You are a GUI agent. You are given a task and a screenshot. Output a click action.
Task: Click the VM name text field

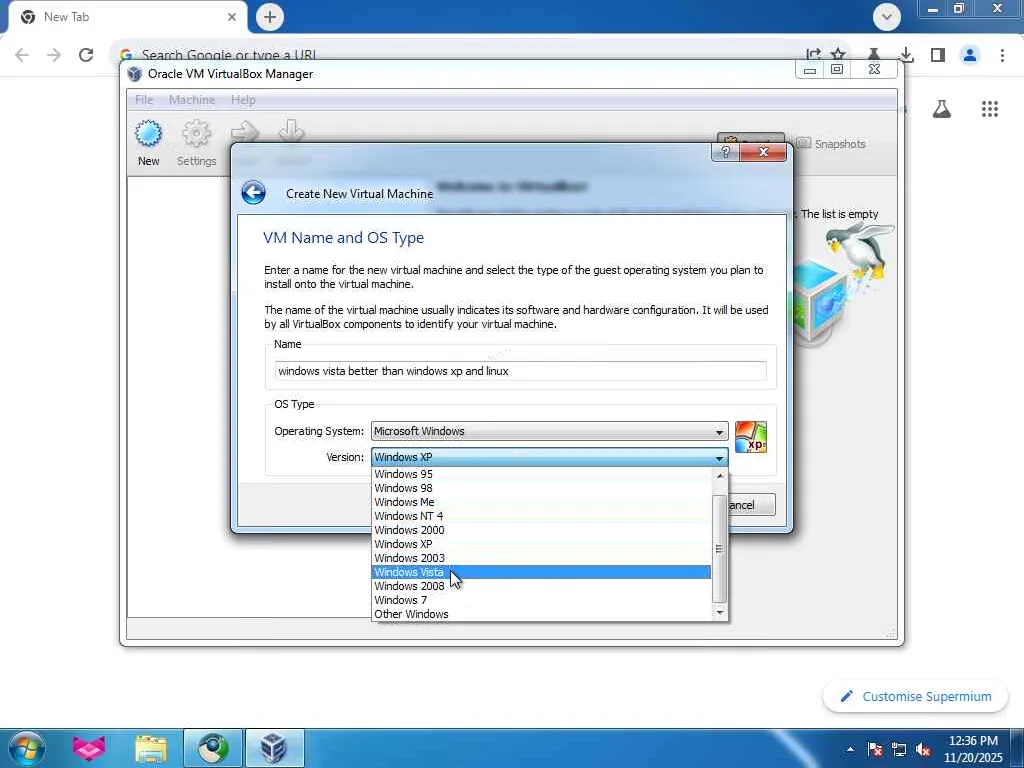pyautogui.click(x=520, y=371)
